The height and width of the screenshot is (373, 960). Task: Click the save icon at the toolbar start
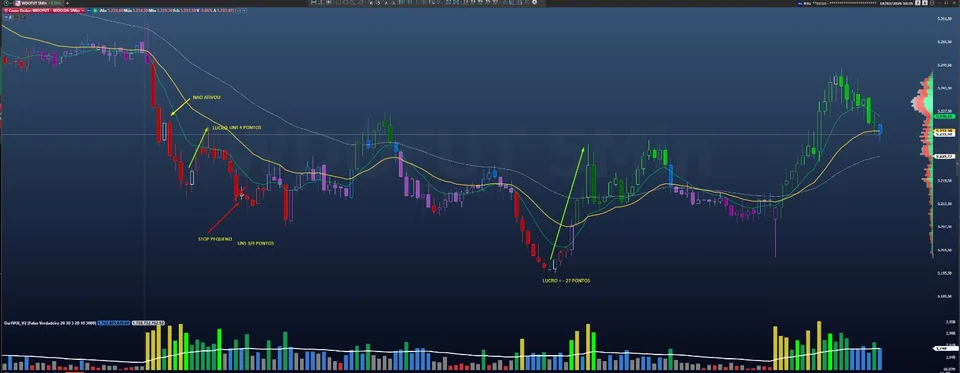click(313, 2)
